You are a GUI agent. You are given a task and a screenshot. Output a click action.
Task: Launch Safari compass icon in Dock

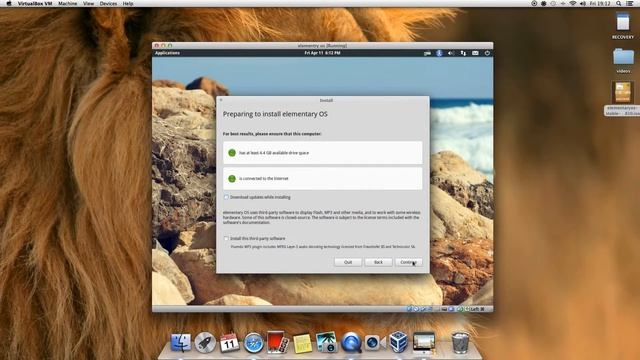(x=253, y=342)
